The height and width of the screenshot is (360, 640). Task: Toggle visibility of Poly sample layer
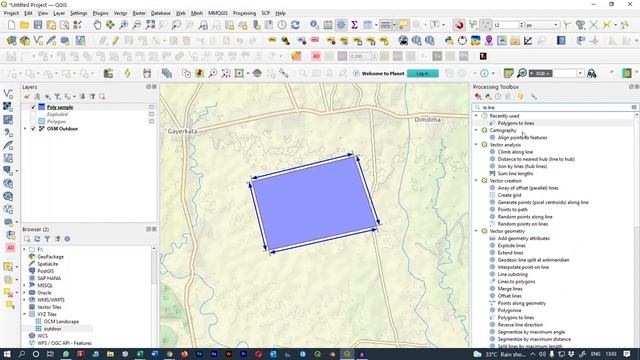tap(33, 107)
